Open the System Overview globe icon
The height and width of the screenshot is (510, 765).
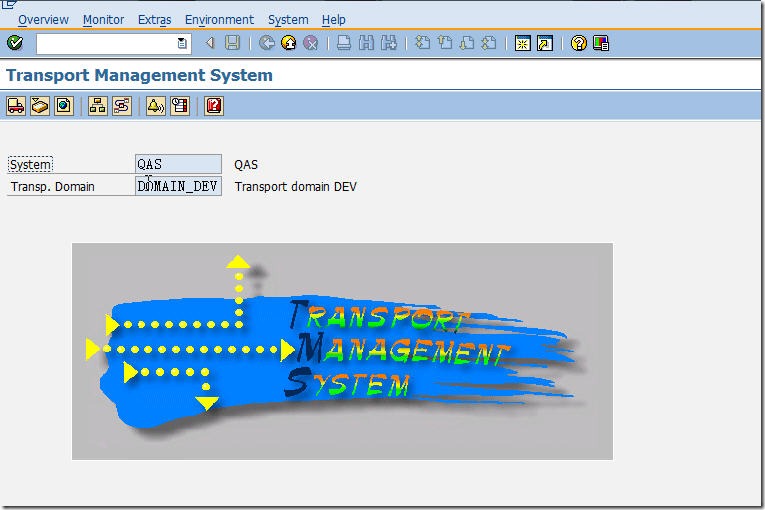[64, 106]
